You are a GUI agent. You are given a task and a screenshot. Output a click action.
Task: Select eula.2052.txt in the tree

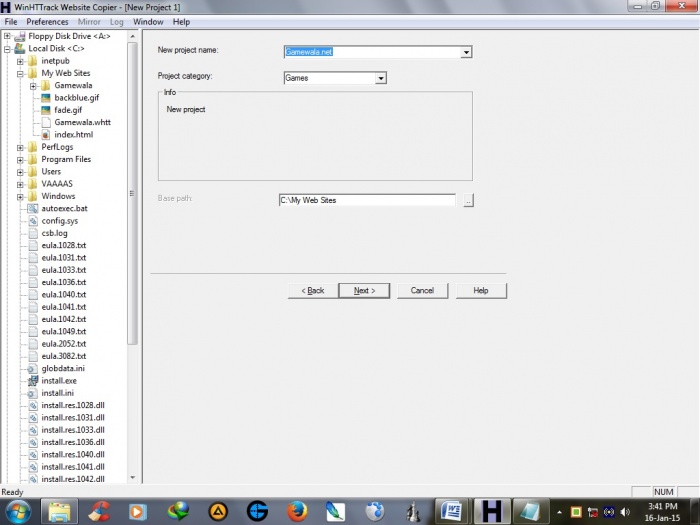(63, 344)
